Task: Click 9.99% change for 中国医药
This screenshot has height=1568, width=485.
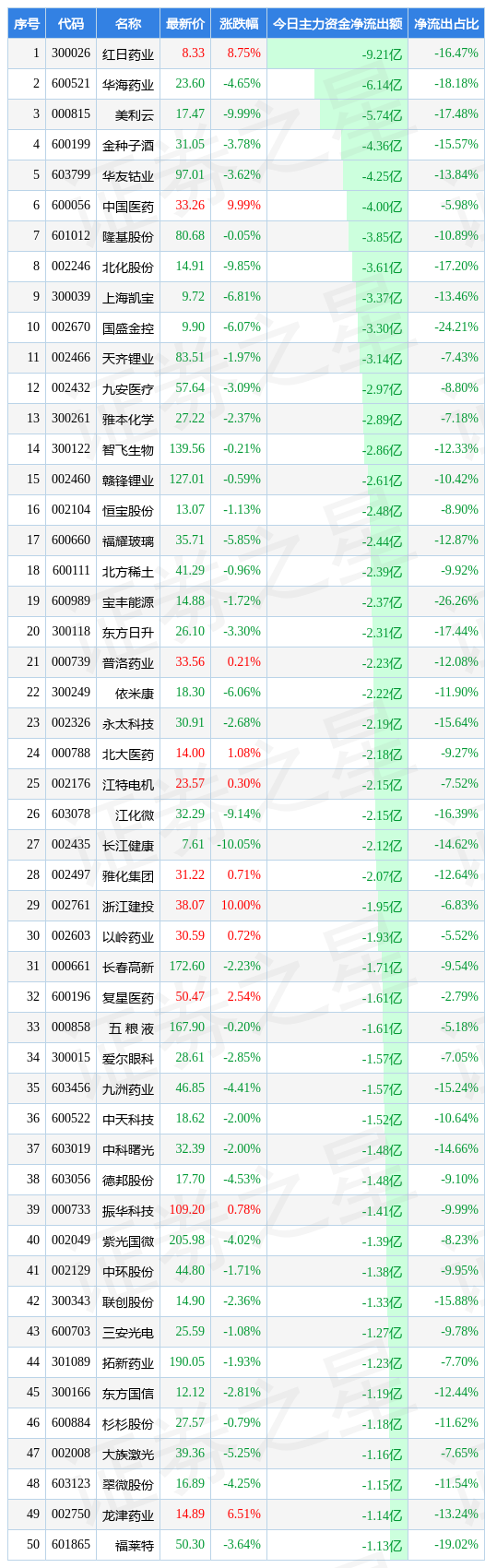Action: click(243, 206)
